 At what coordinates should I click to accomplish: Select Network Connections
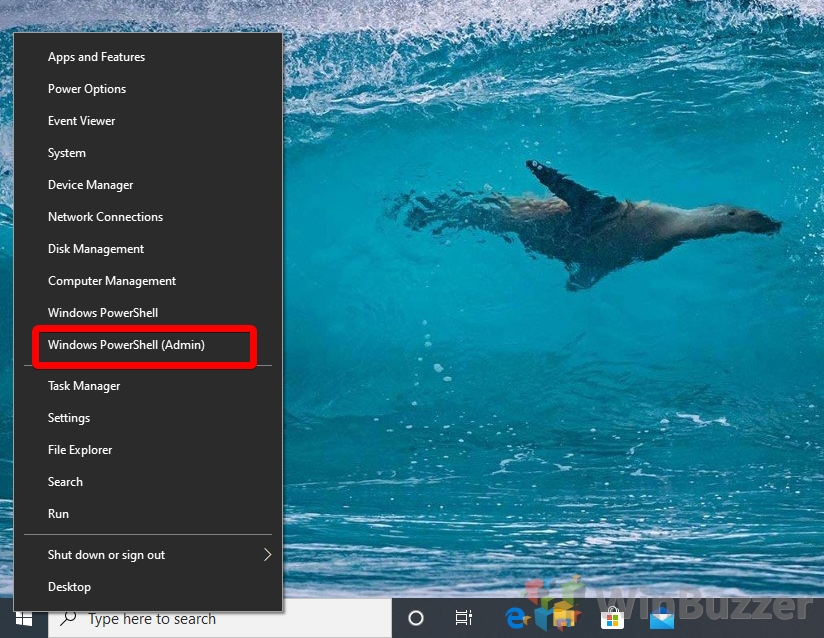(148, 217)
